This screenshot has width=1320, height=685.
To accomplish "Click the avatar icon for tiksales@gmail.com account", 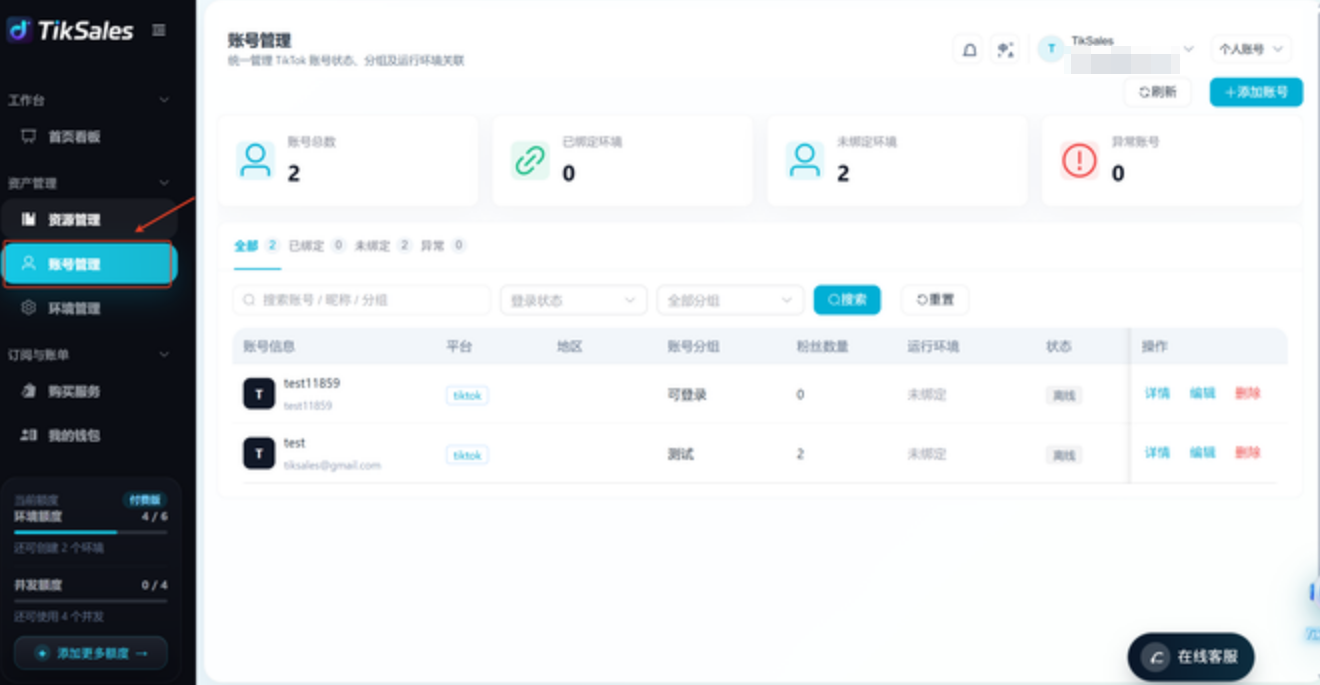I will point(259,454).
